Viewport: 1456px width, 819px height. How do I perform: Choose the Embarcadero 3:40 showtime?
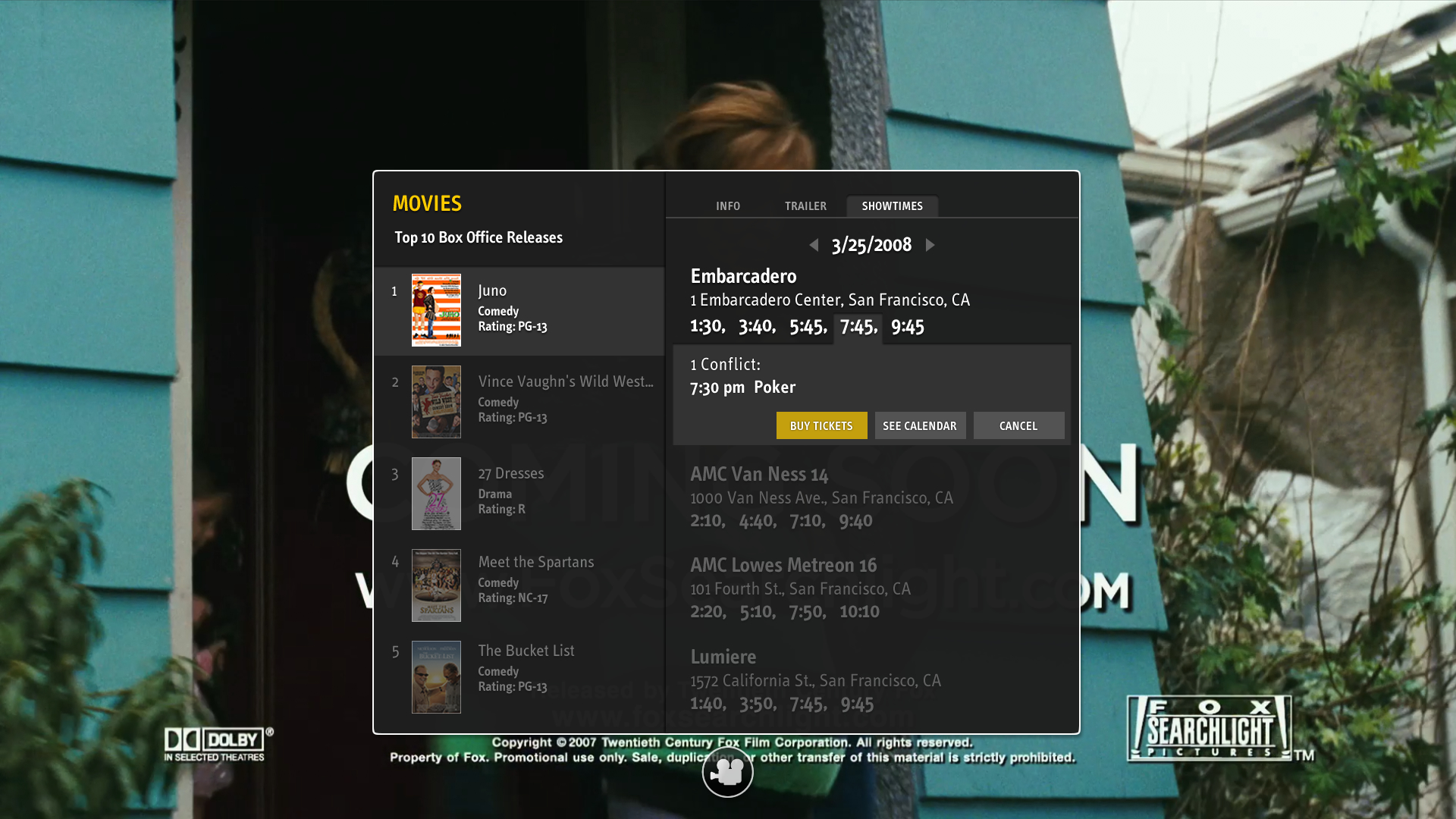click(x=757, y=326)
